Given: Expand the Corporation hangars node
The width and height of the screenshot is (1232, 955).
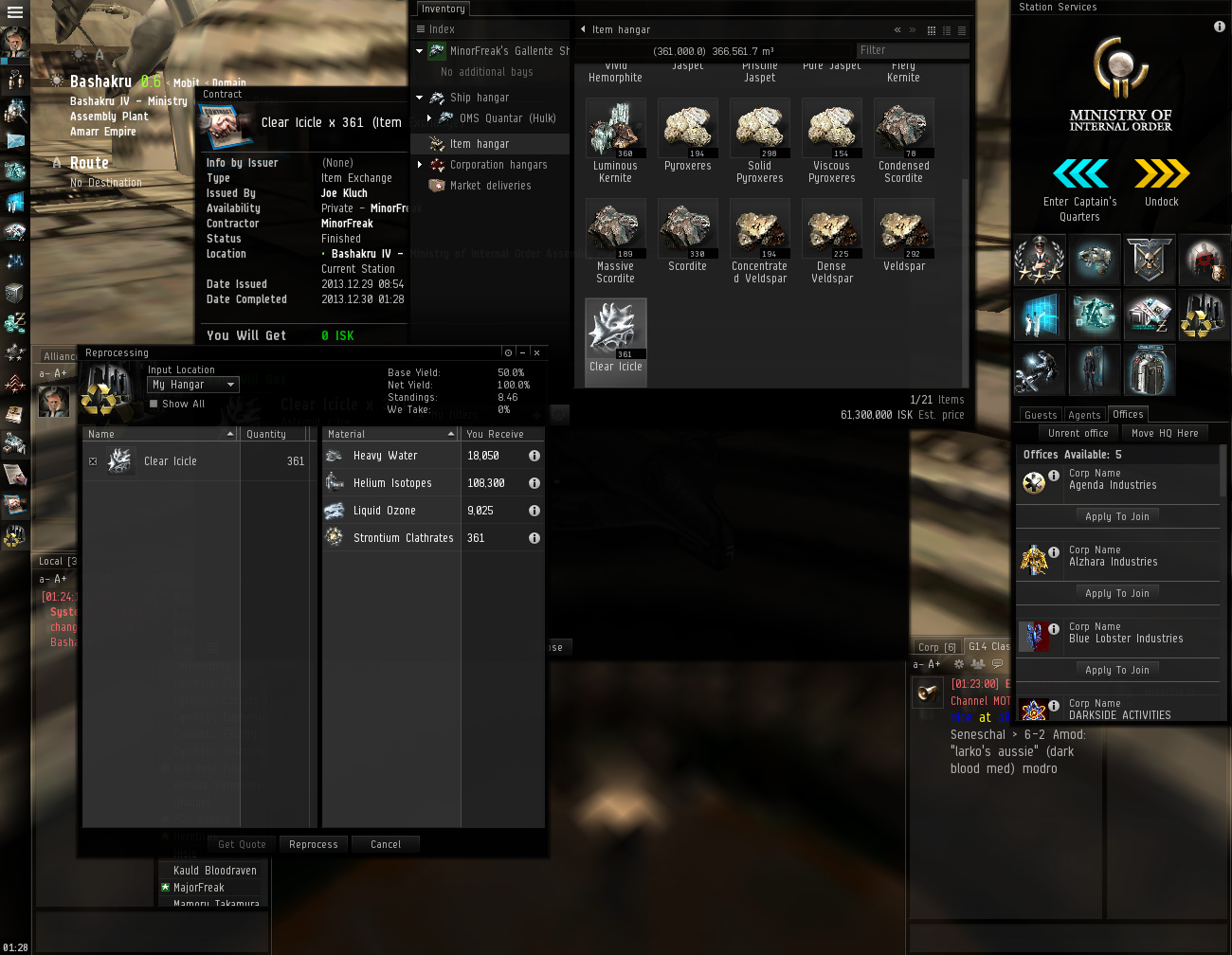Looking at the screenshot, I should click(x=420, y=165).
